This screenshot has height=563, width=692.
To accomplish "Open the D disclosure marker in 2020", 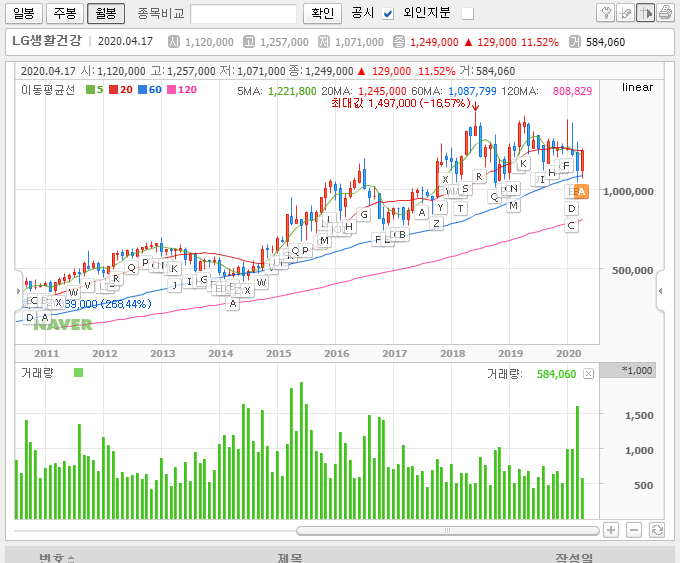I will (x=572, y=209).
